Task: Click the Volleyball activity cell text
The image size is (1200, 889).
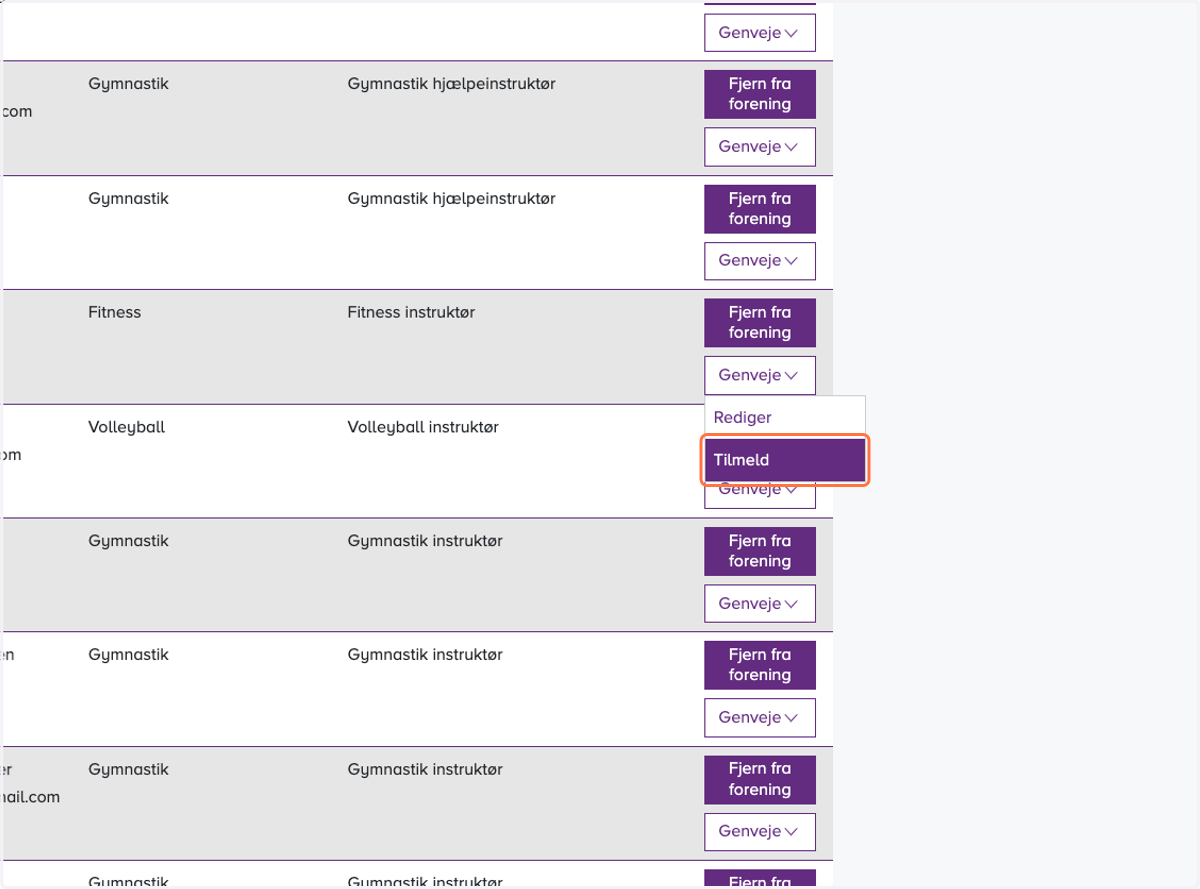Action: tap(127, 427)
